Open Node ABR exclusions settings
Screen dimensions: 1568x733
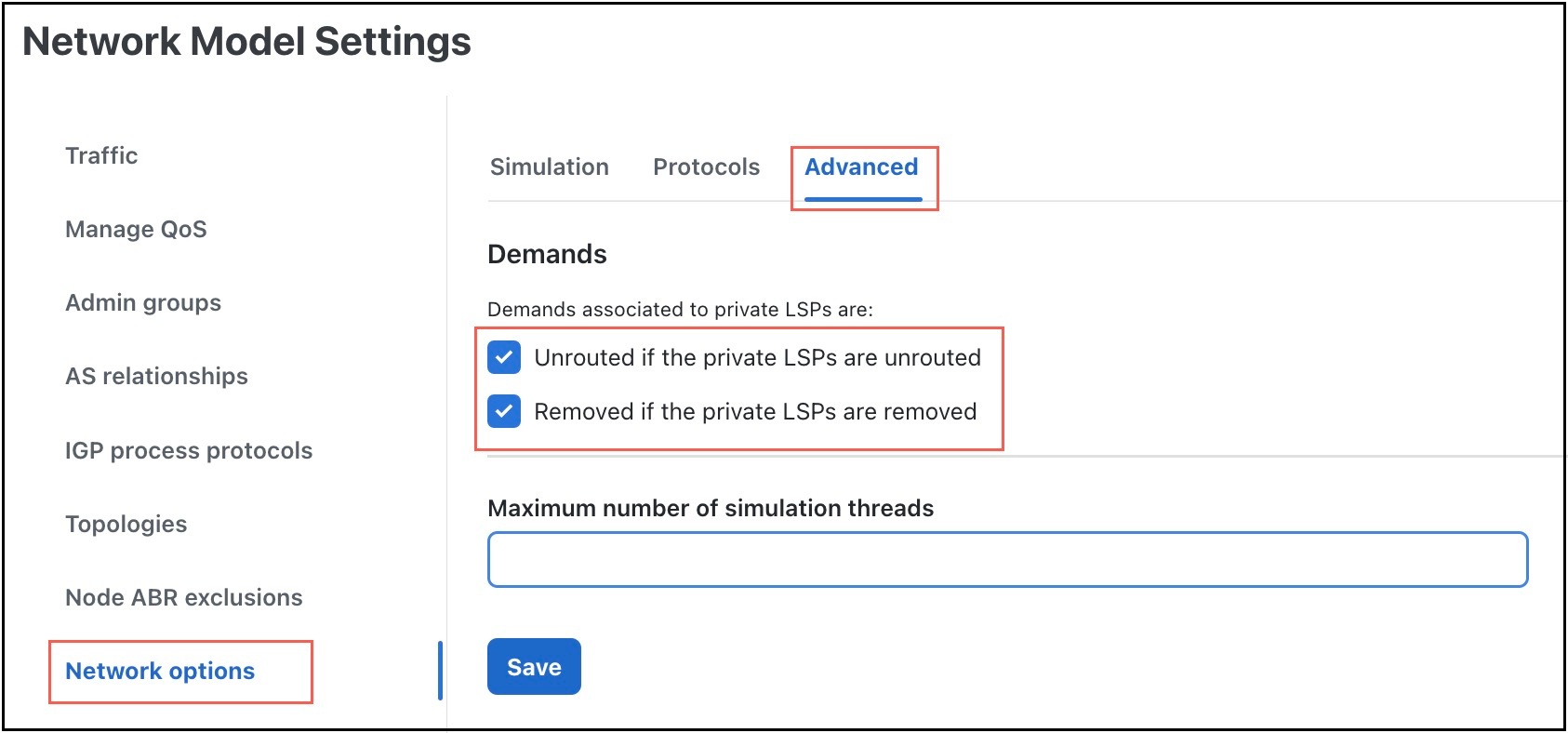coord(183,597)
